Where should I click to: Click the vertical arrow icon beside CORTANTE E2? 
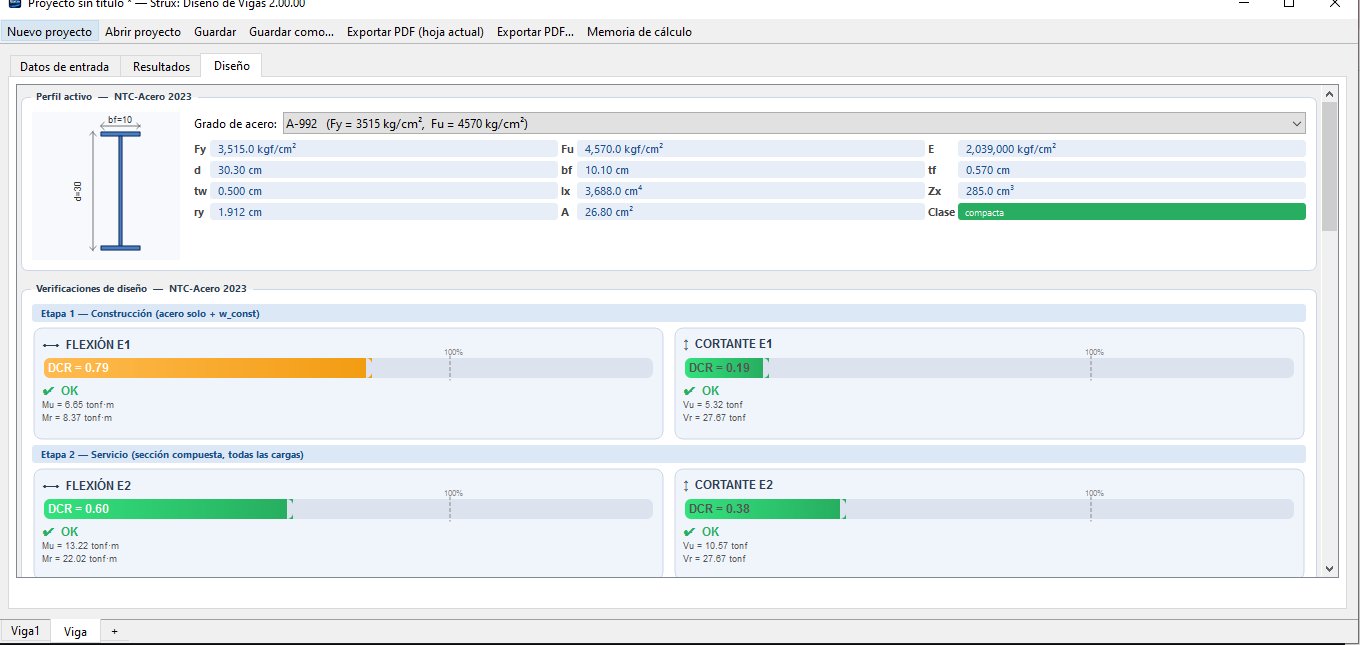point(686,485)
